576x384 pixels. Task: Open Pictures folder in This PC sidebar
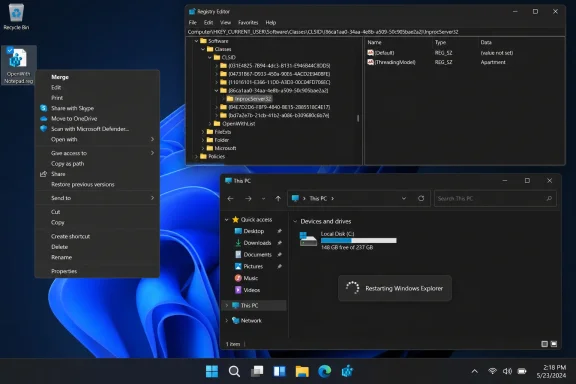click(253, 266)
